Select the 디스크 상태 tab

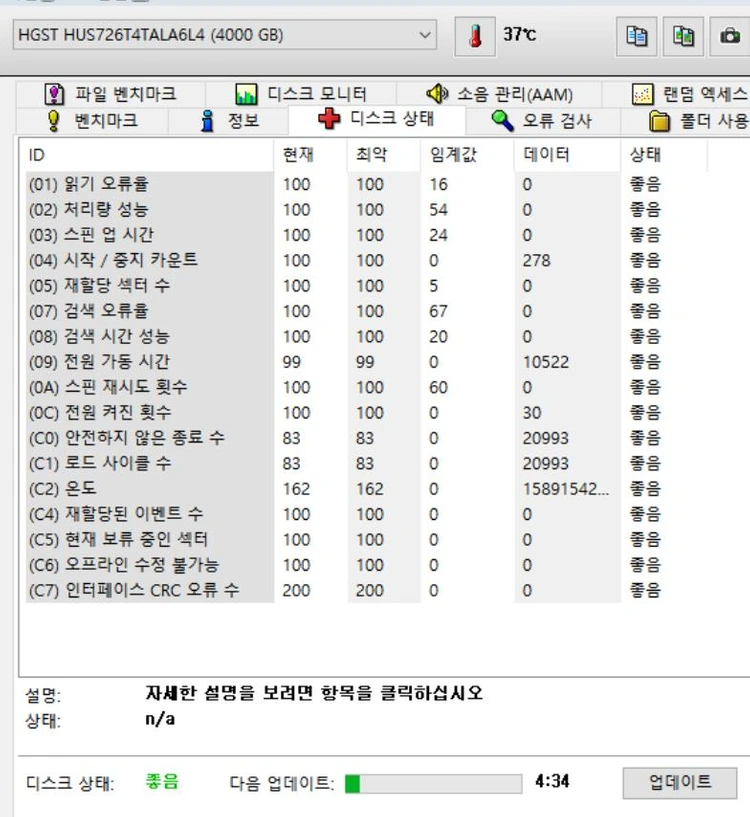tap(376, 119)
